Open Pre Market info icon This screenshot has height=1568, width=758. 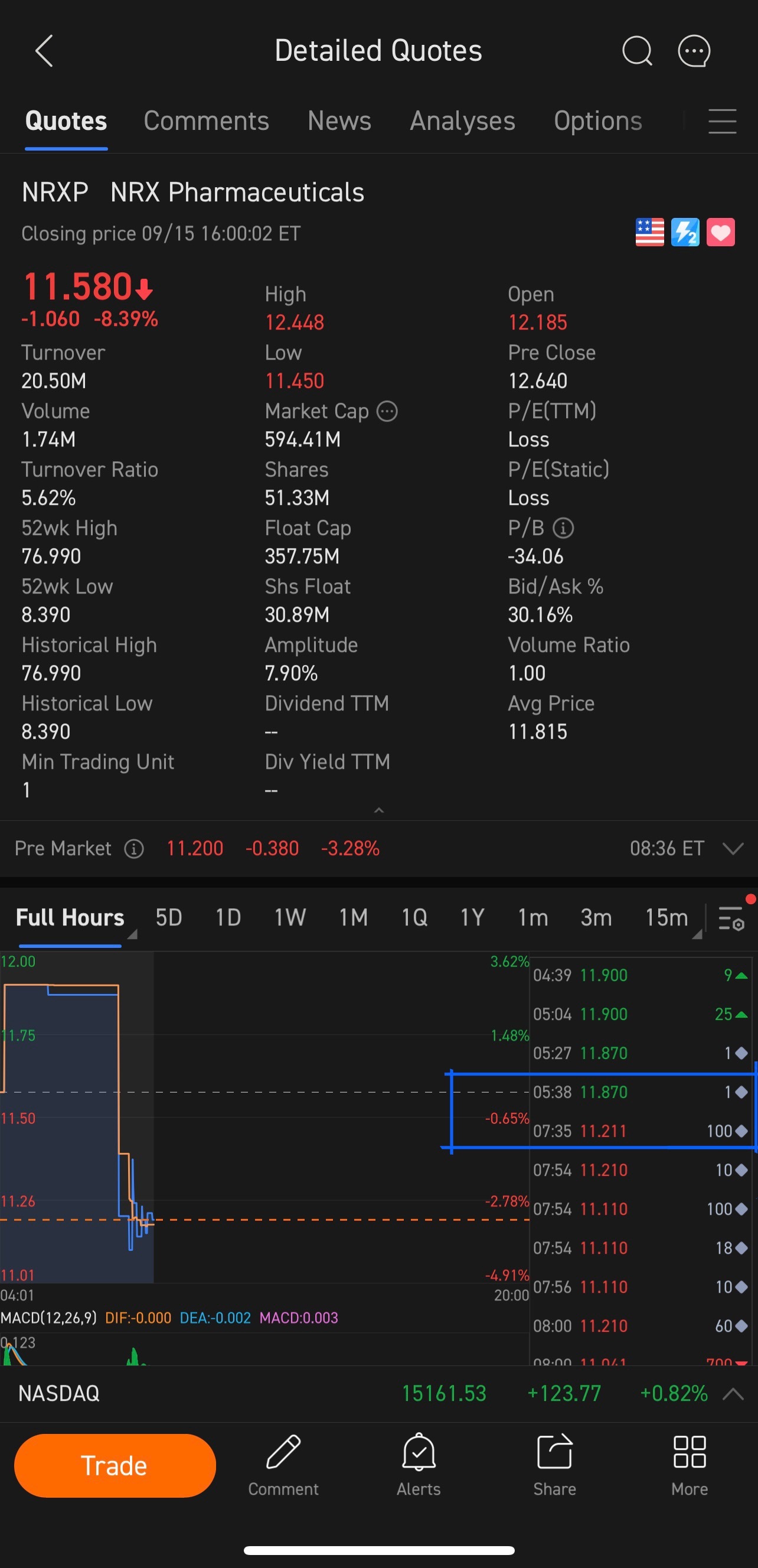point(134,849)
